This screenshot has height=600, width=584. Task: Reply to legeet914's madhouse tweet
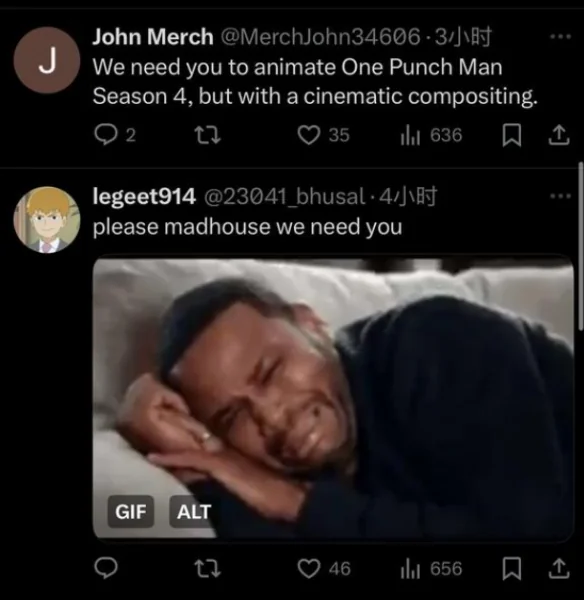(106, 568)
